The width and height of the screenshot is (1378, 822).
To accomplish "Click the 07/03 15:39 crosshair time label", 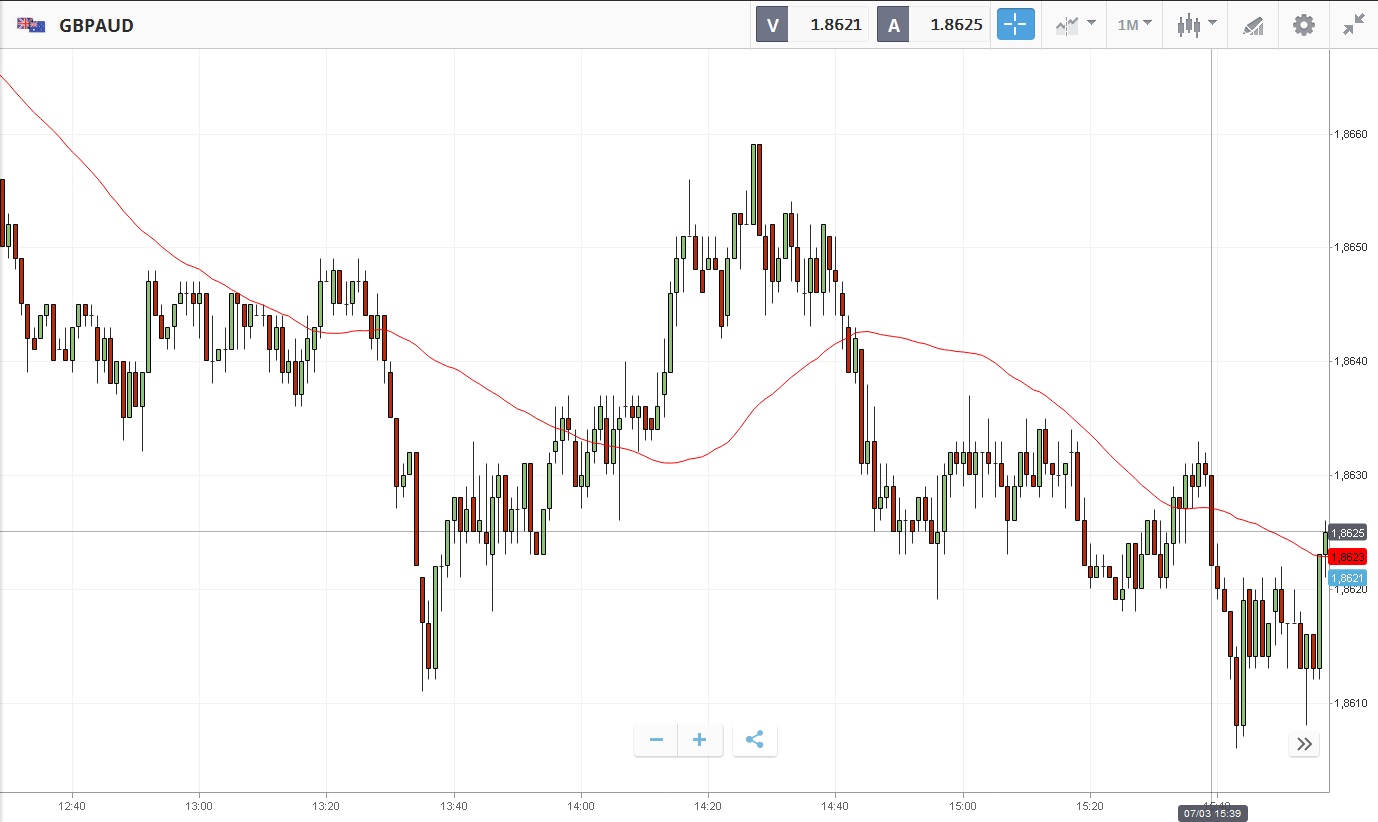I will 1211,813.
